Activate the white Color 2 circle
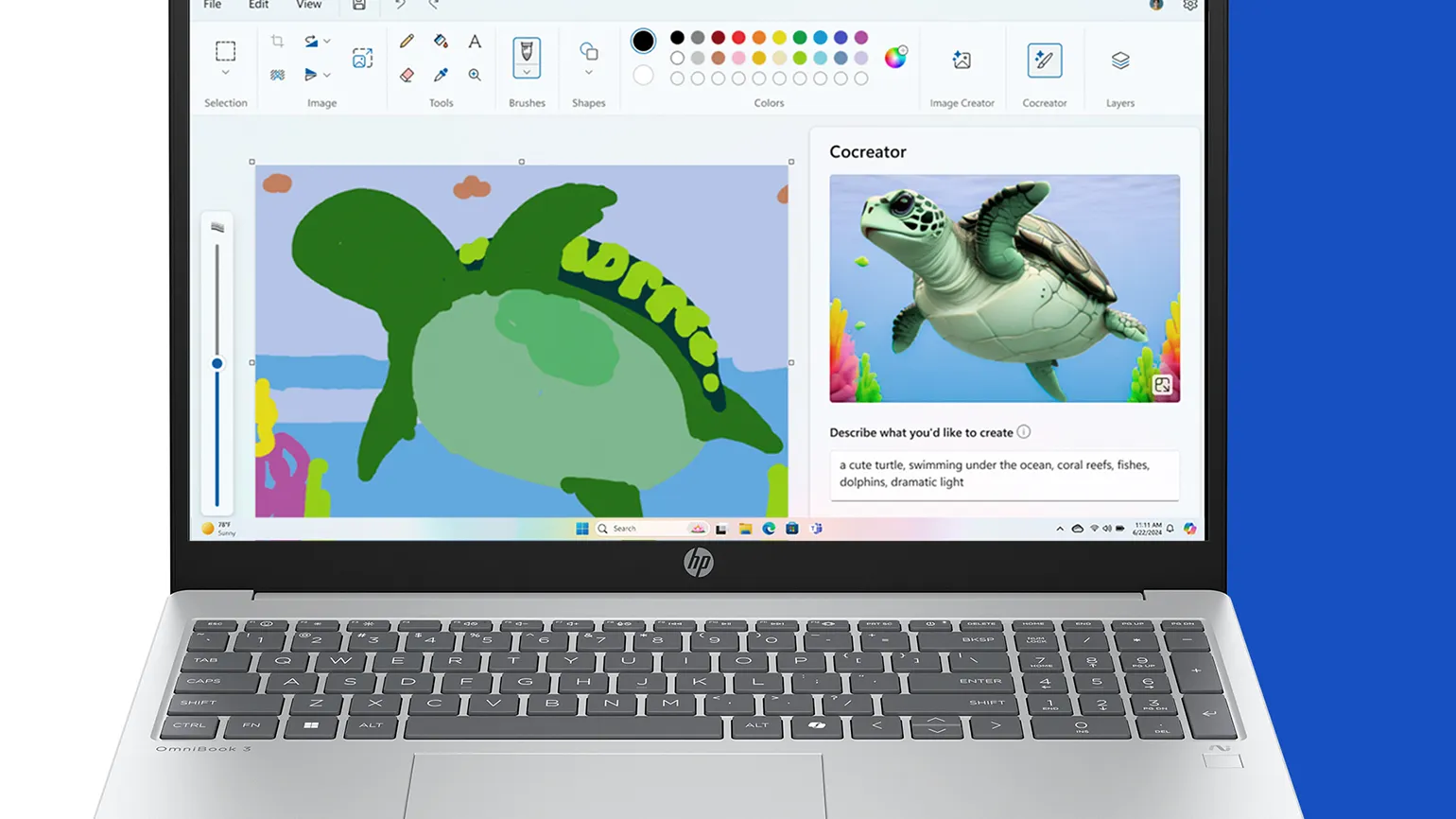Screen dimensions: 1456x819 pos(643,76)
